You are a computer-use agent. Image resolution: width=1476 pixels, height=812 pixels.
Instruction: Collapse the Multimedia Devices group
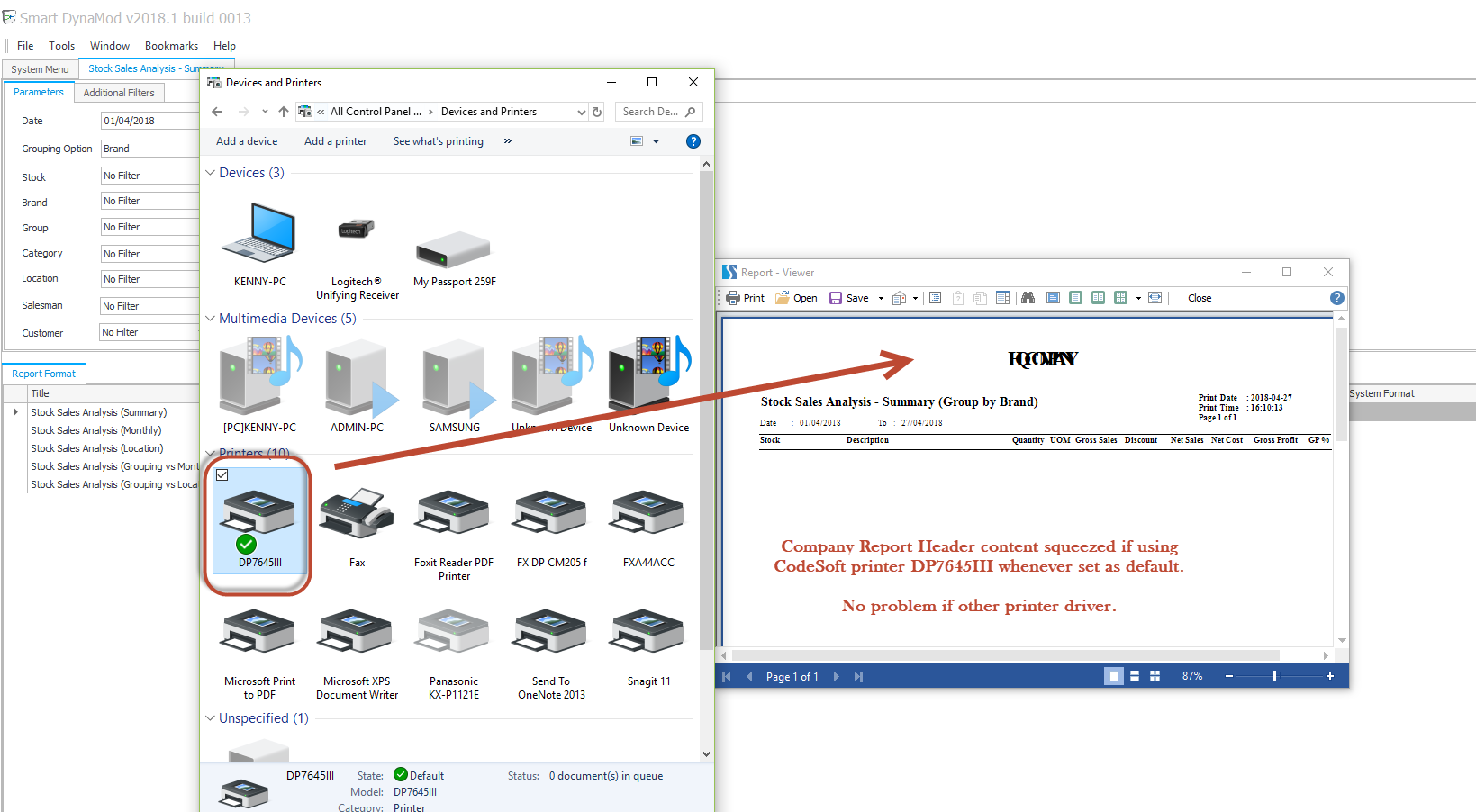tap(210, 319)
